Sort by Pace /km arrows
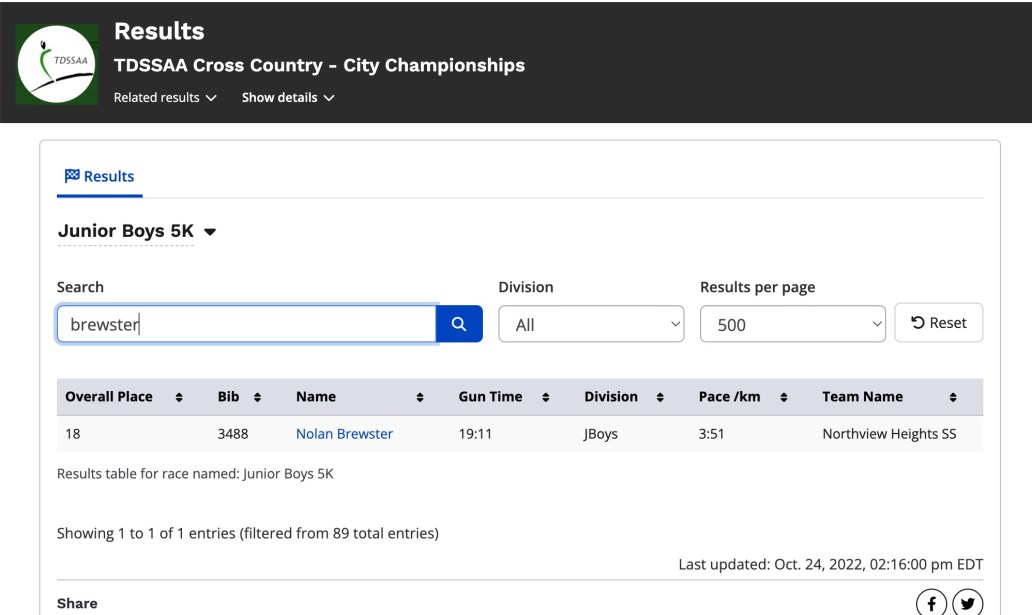Viewport: 1032px width, 615px height. tap(783, 397)
